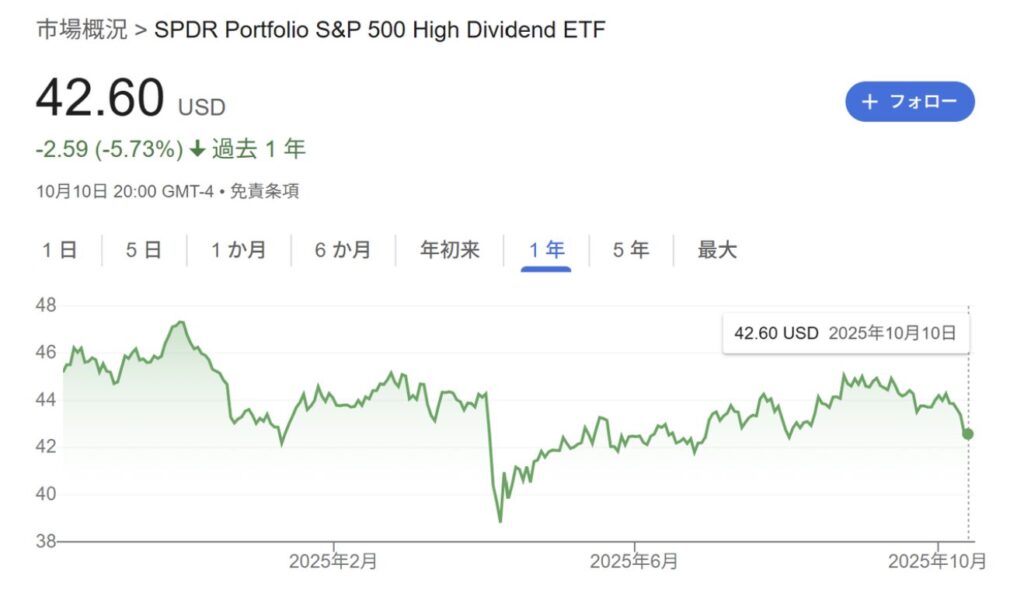The image size is (1024, 592).
Task: Click the green endpoint dot on the chart
Action: [x=968, y=433]
